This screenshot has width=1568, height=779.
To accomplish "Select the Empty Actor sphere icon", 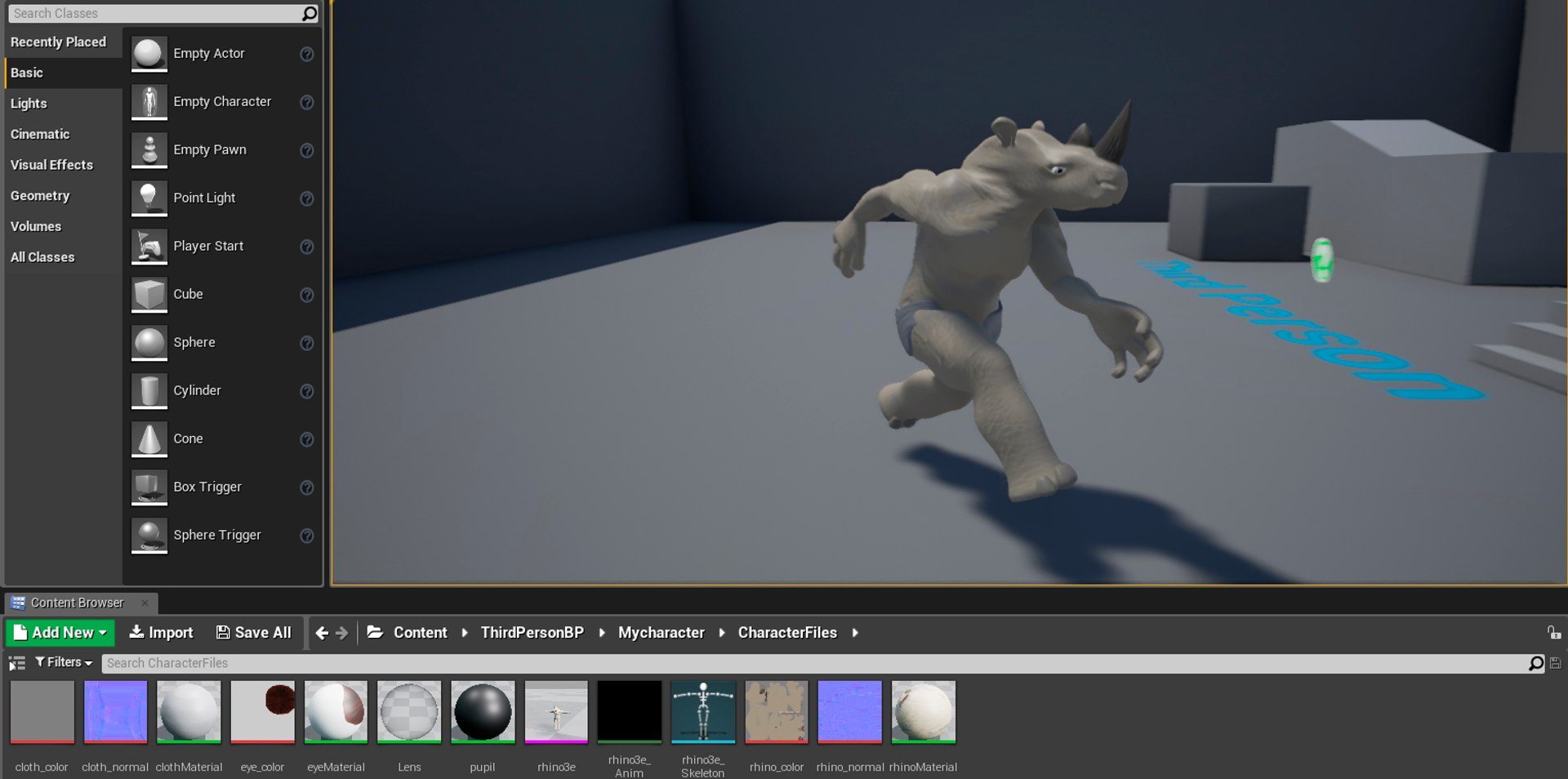I will [x=149, y=54].
